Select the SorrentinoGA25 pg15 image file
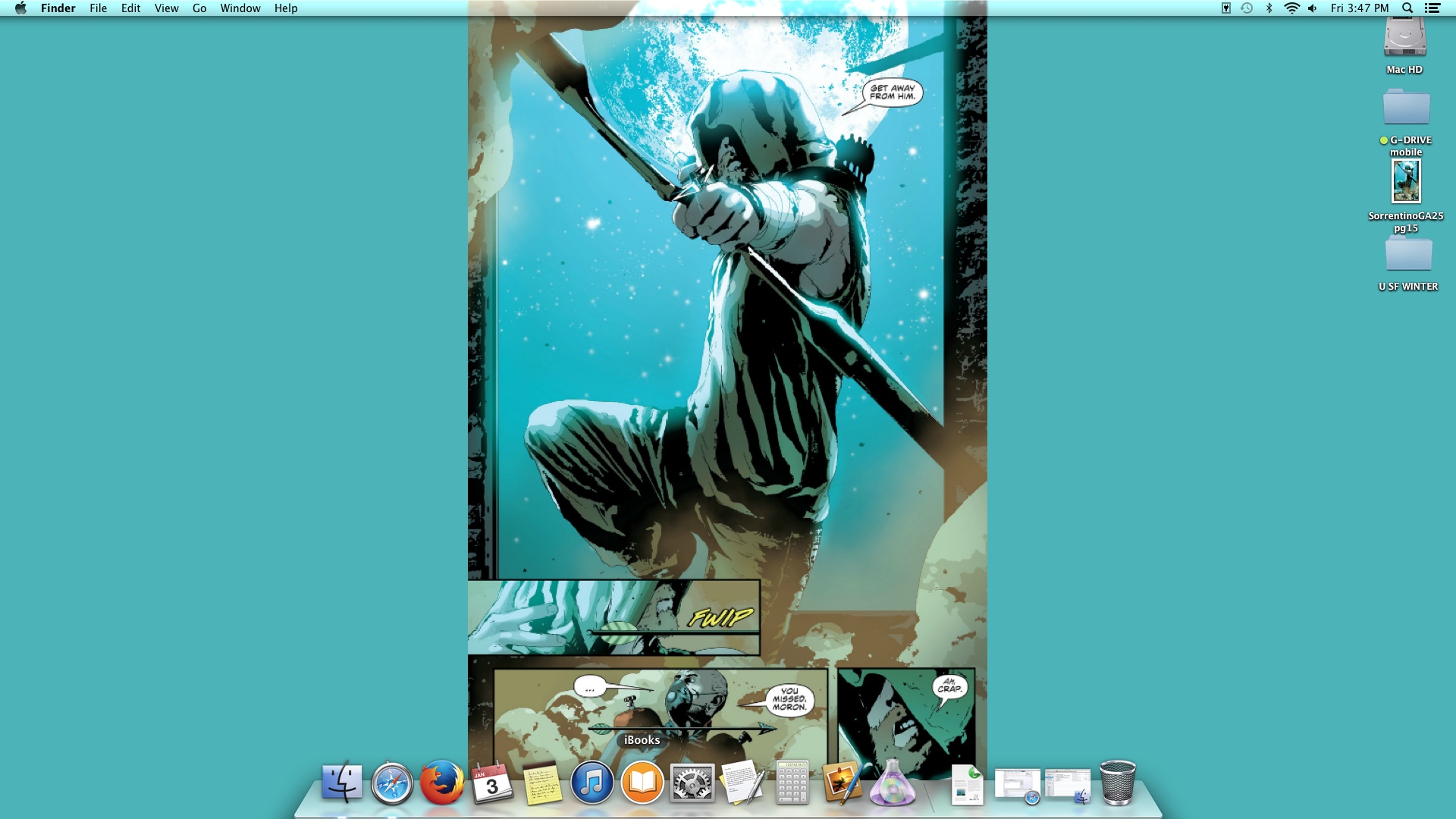 tap(1406, 182)
